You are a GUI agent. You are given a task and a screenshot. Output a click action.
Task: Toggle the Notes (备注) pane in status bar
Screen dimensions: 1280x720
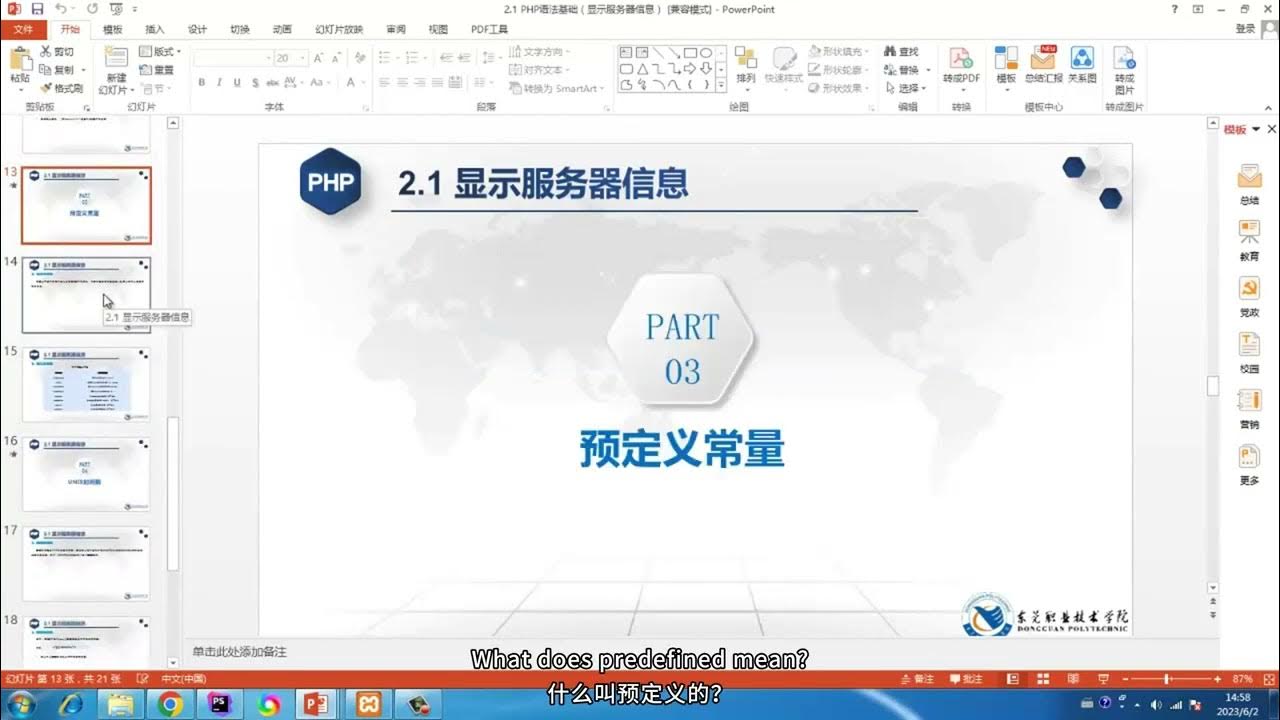point(918,679)
